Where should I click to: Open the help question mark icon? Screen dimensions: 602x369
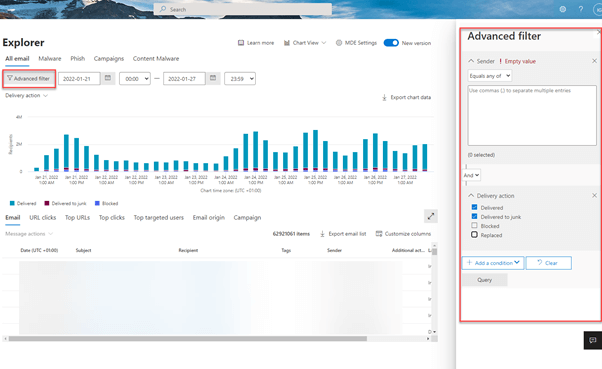tap(581, 9)
